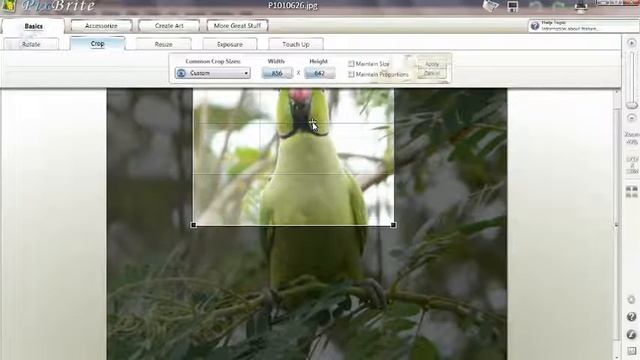The width and height of the screenshot is (640, 360).
Task: Click the Help Topic question mark icon
Action: tap(535, 26)
